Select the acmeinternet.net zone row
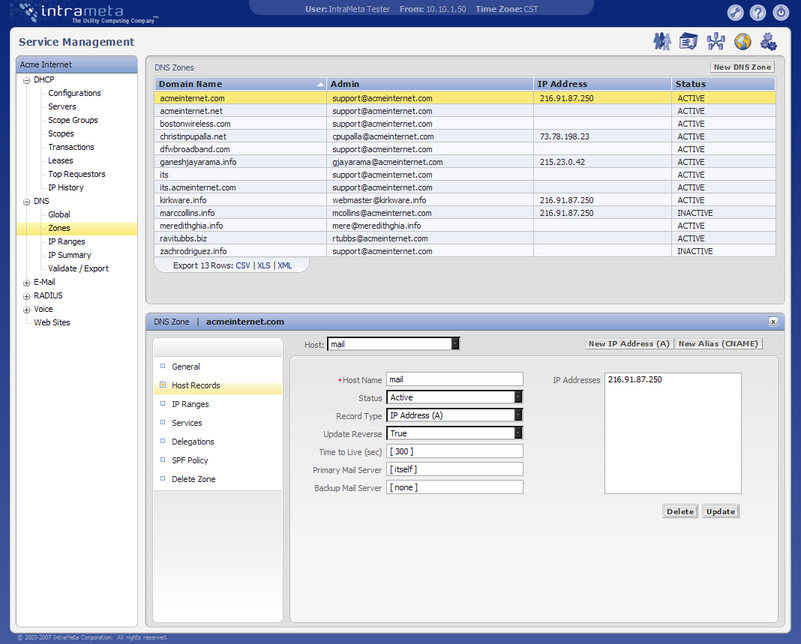The width and height of the screenshot is (801, 644). point(465,111)
